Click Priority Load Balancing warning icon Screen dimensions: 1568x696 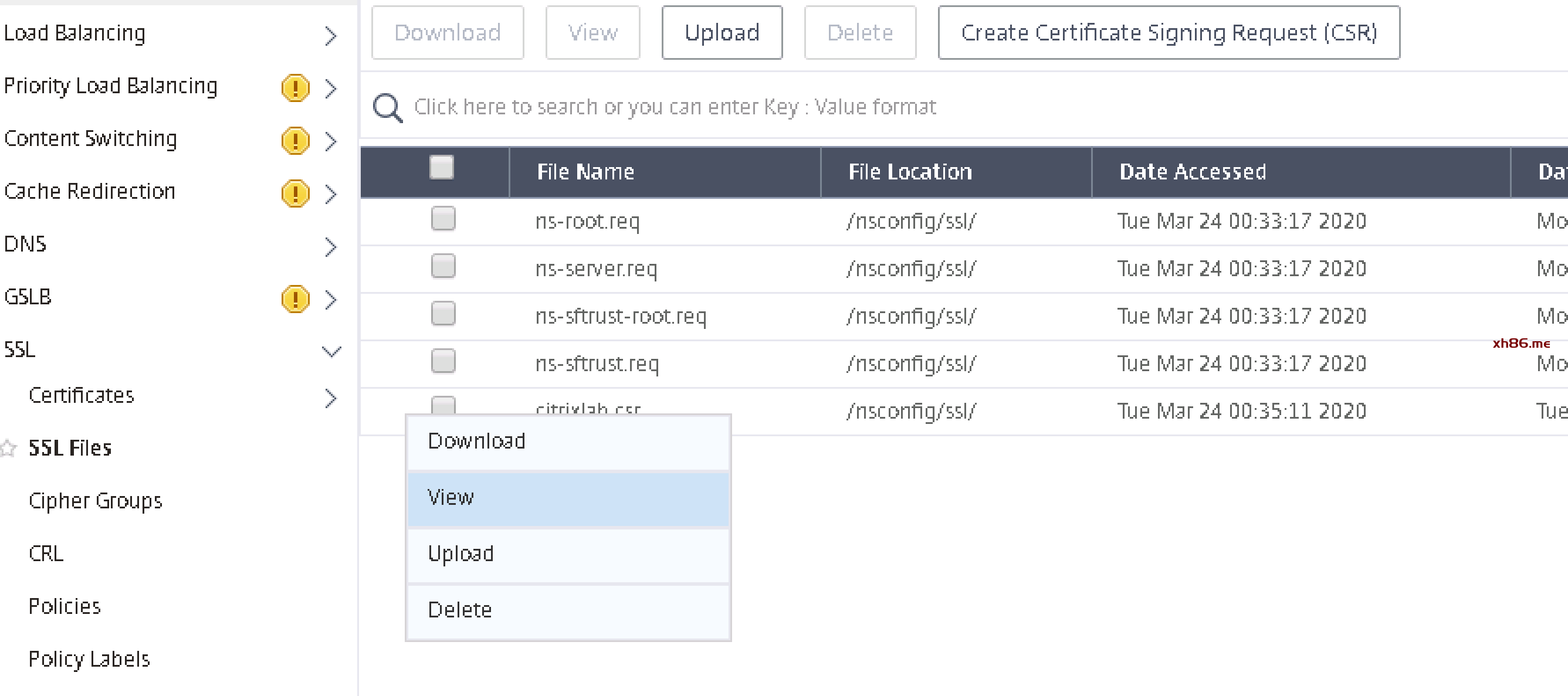click(295, 87)
